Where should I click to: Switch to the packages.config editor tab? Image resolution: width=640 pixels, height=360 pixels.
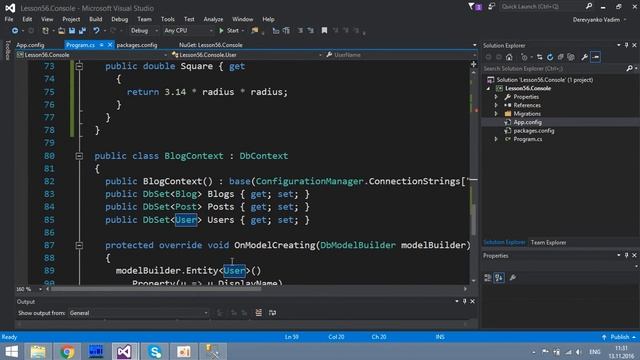[137, 45]
